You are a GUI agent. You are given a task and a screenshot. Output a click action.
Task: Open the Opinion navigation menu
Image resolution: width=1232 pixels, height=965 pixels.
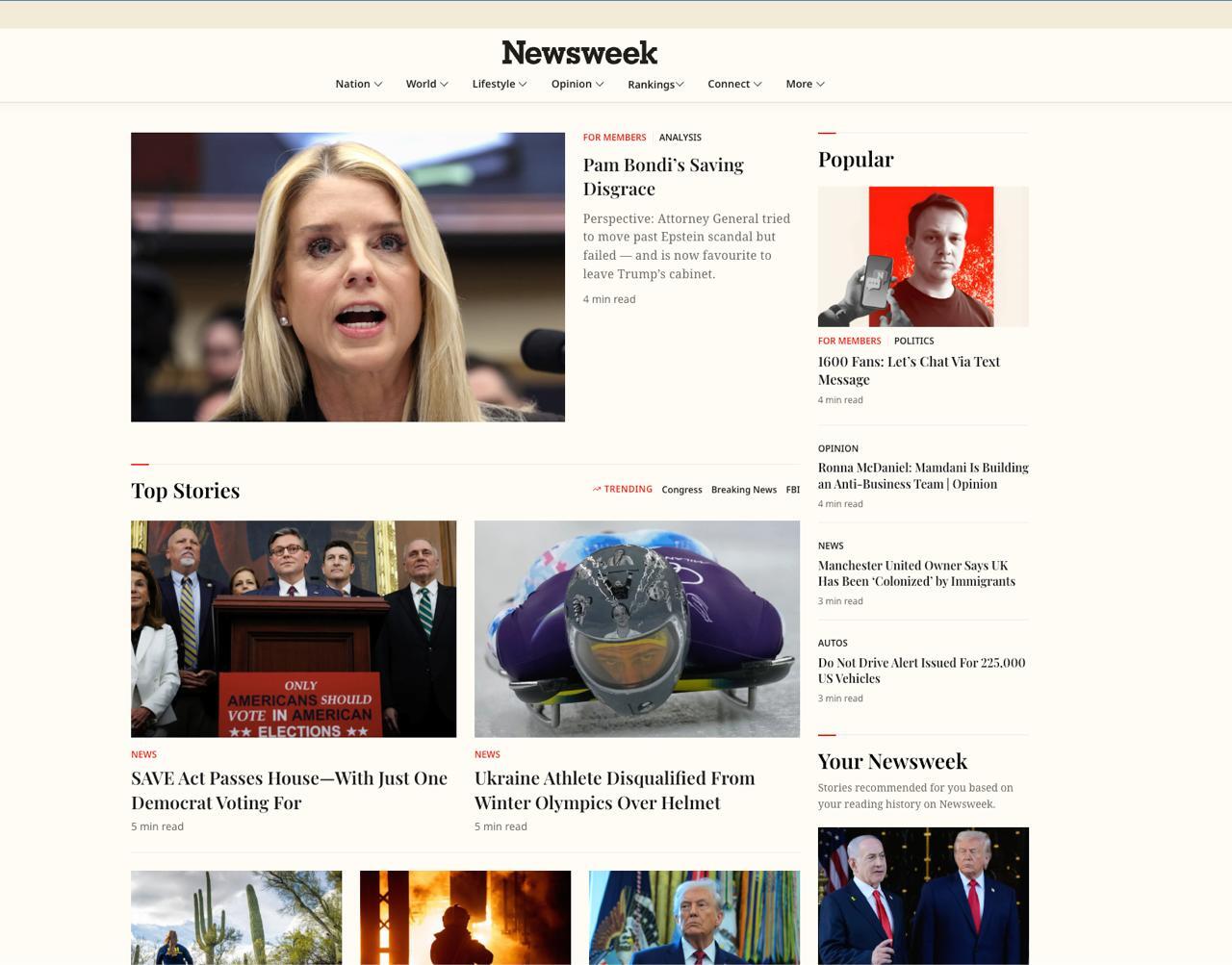point(577,84)
